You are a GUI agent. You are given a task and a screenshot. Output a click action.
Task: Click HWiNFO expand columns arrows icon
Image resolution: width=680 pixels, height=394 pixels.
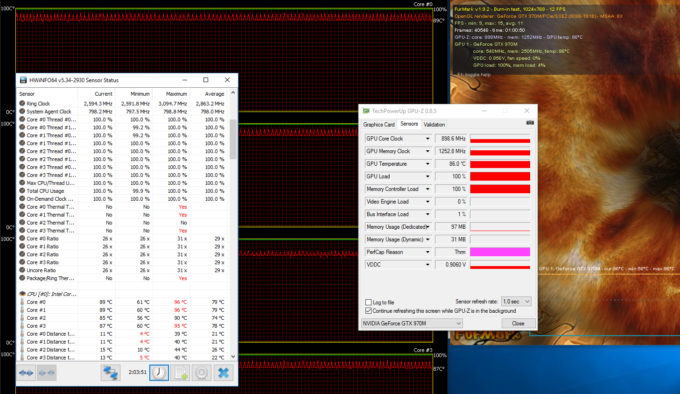coord(26,373)
